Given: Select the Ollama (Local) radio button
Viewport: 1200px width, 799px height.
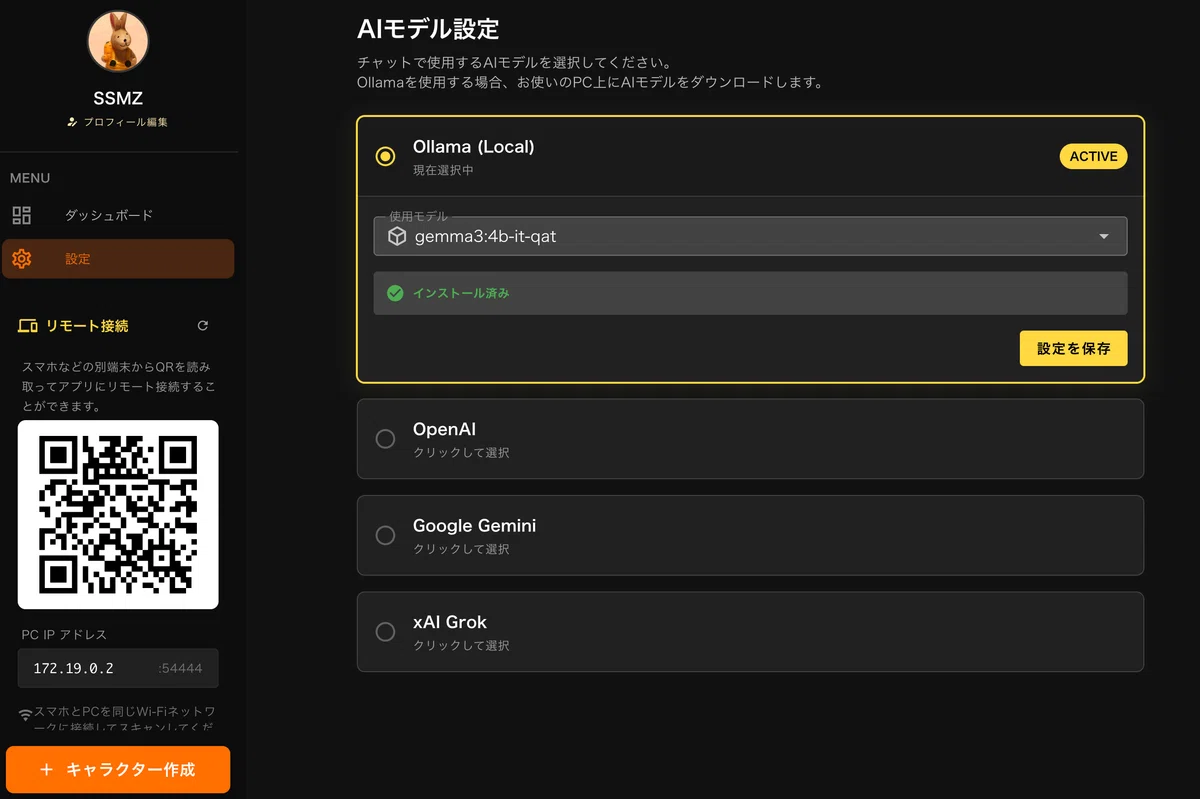Looking at the screenshot, I should tap(385, 156).
